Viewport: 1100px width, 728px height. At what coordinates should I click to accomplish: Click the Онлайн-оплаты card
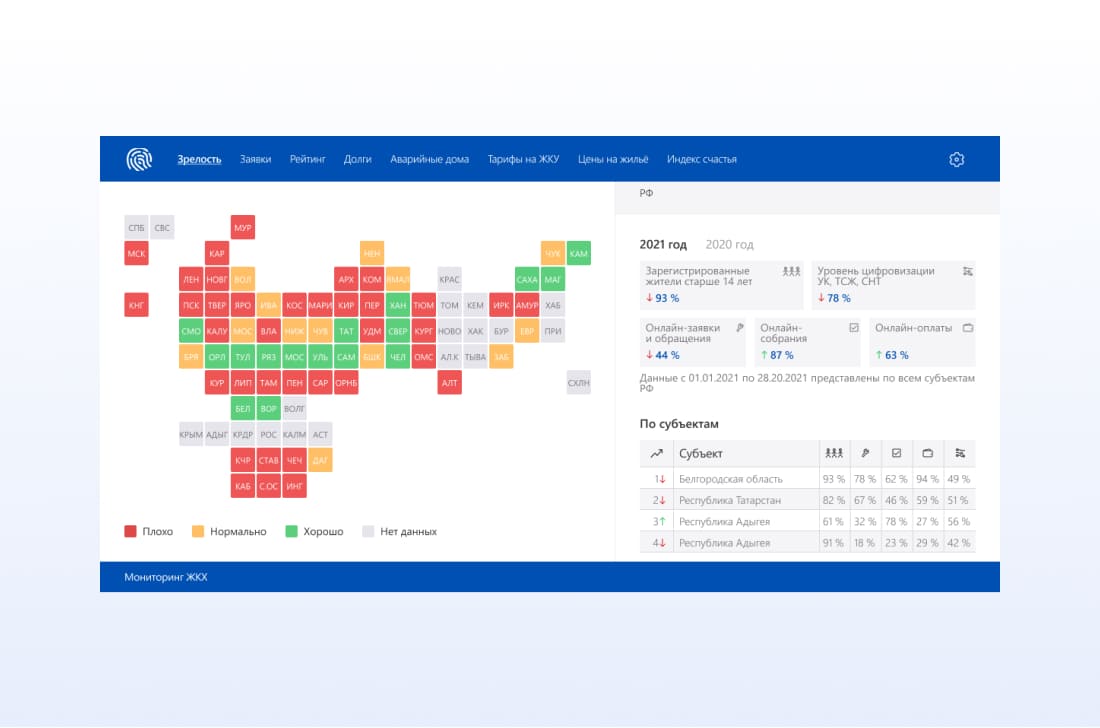pyautogui.click(x=923, y=342)
